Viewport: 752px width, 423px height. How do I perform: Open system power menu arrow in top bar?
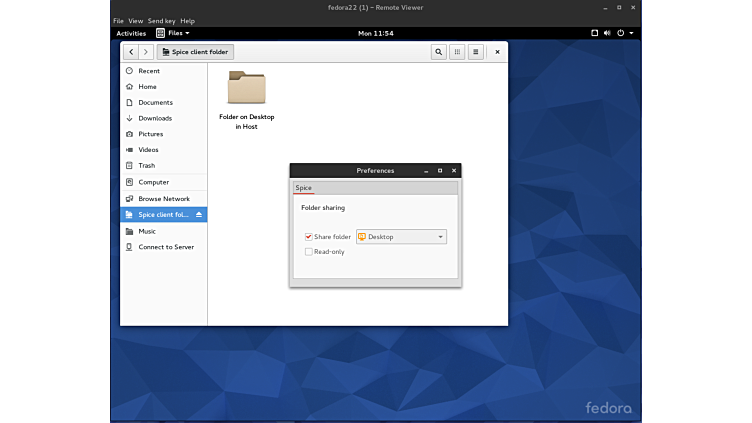(x=631, y=33)
